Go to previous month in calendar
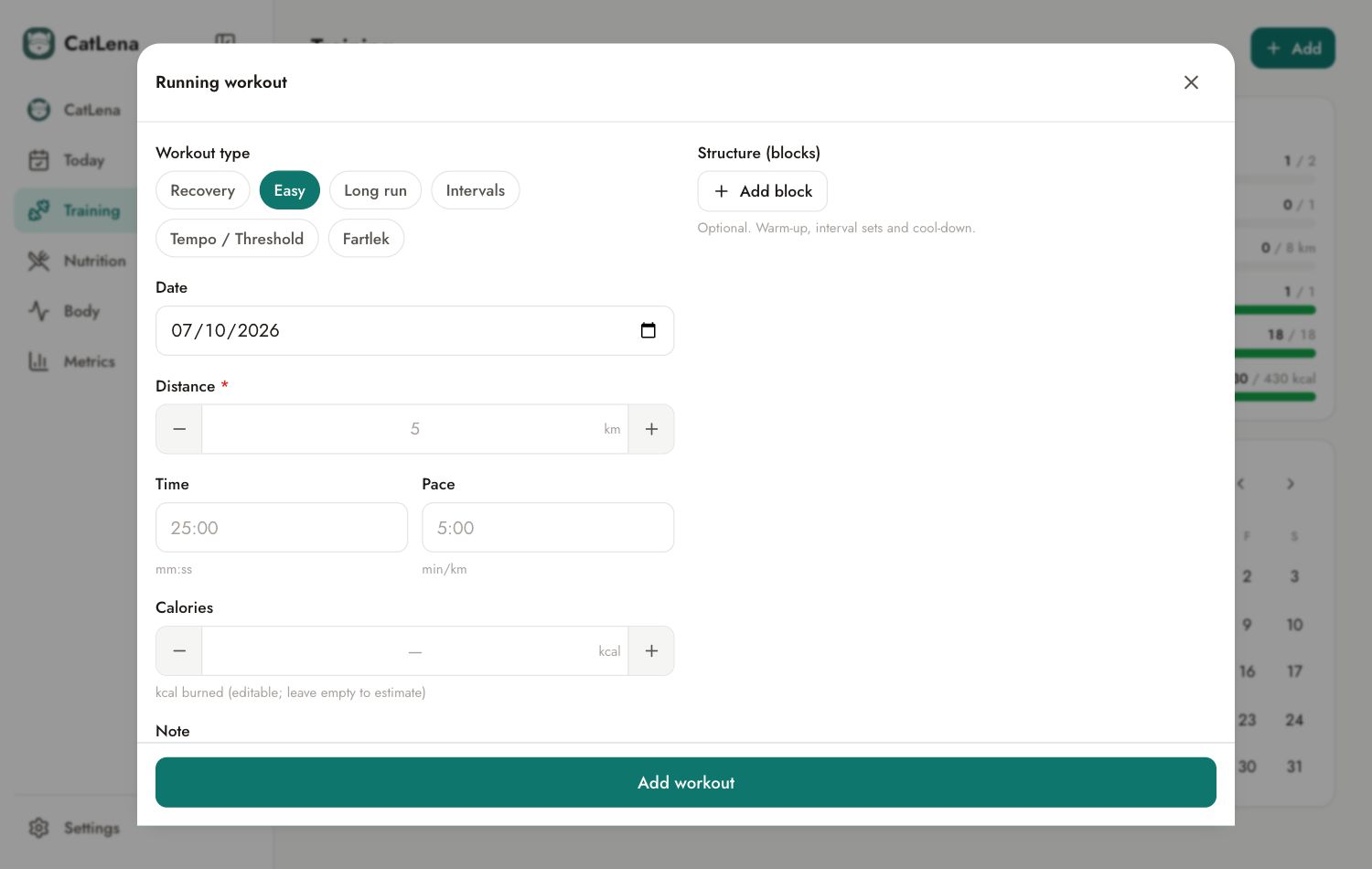Image resolution: width=1372 pixels, height=869 pixels. [1241, 484]
